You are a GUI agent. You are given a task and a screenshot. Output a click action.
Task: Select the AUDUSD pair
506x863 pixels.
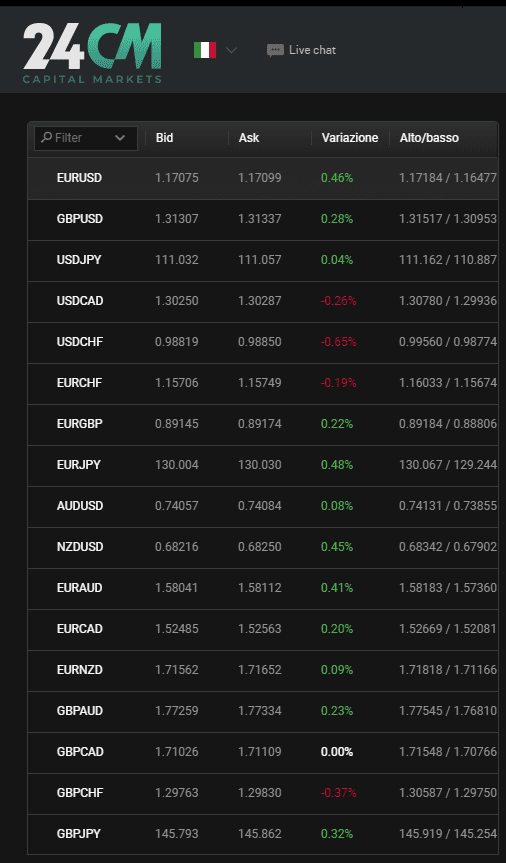point(80,506)
